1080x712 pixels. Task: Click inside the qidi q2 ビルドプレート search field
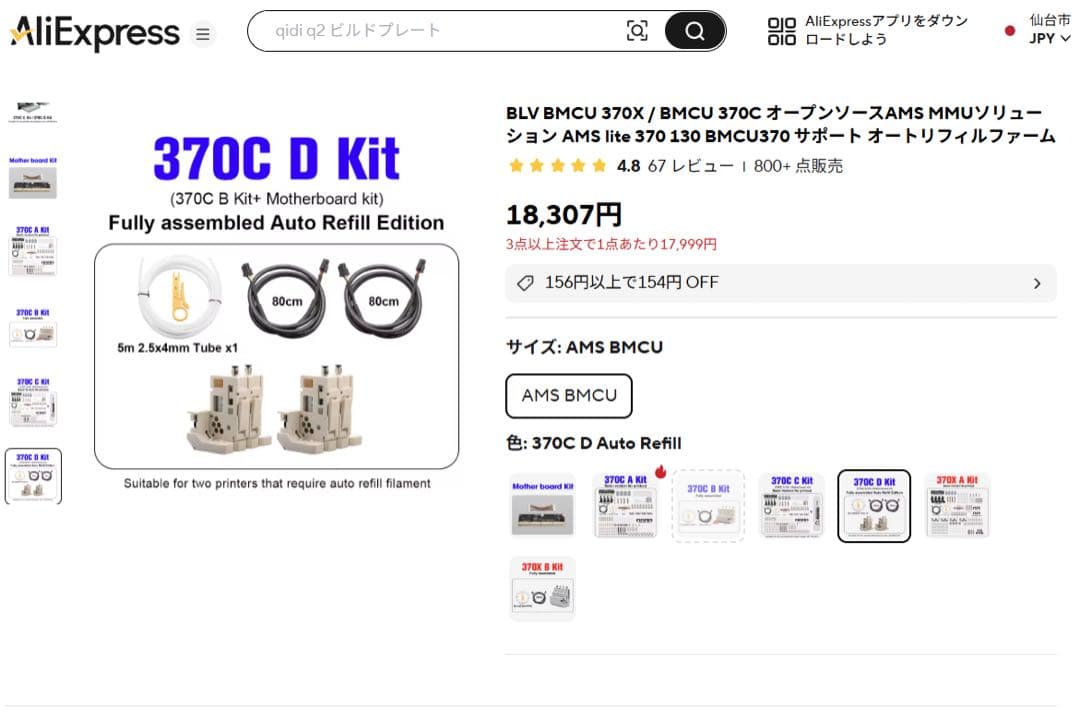430,31
